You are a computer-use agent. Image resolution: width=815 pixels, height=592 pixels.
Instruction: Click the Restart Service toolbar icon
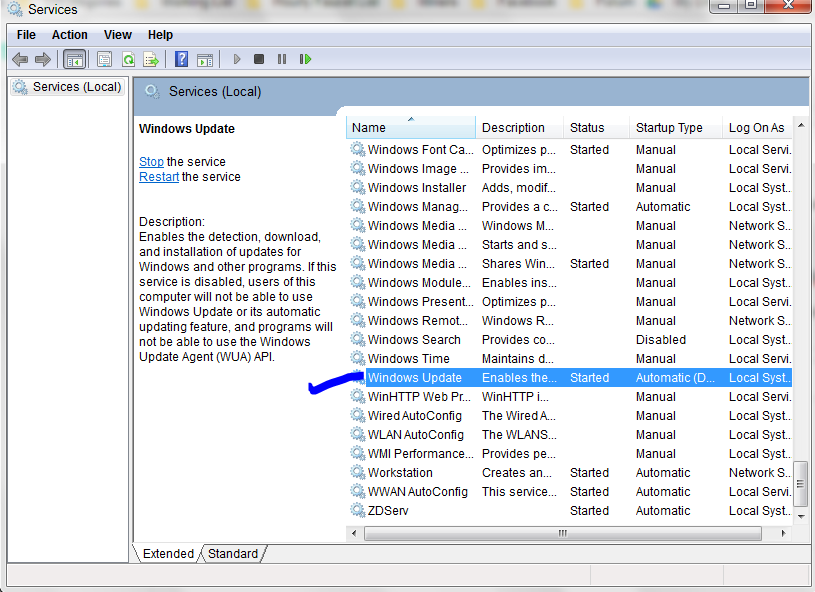pos(305,59)
